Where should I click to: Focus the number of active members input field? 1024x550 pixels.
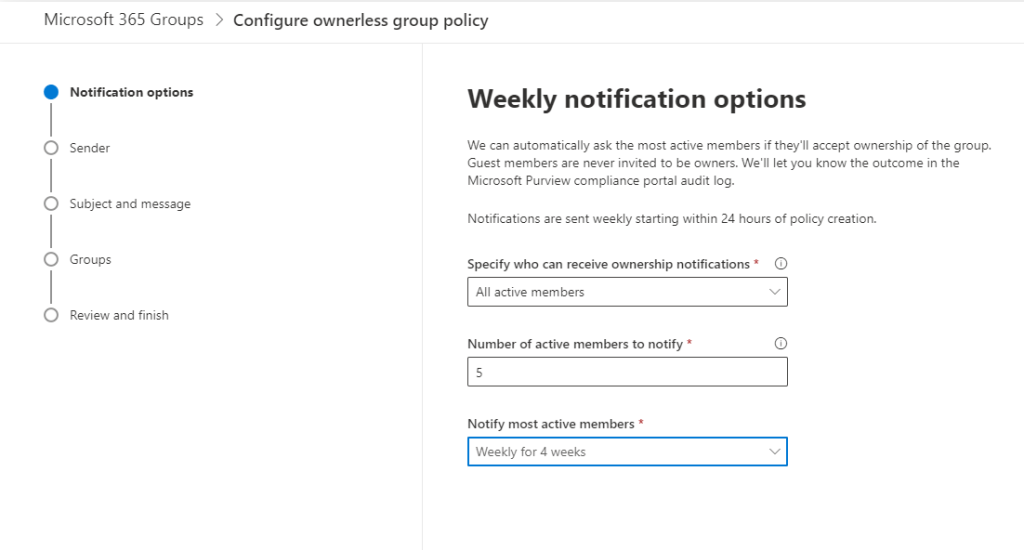[627, 372]
